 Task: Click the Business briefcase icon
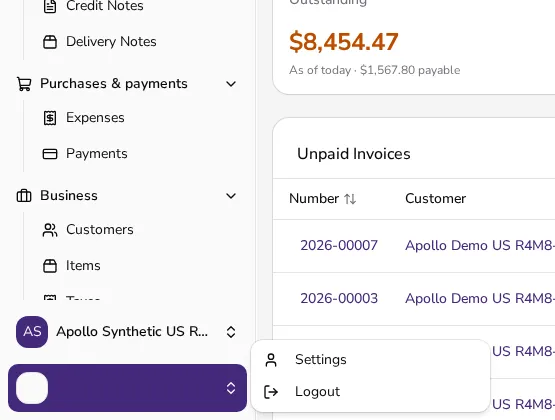pyautogui.click(x=24, y=196)
